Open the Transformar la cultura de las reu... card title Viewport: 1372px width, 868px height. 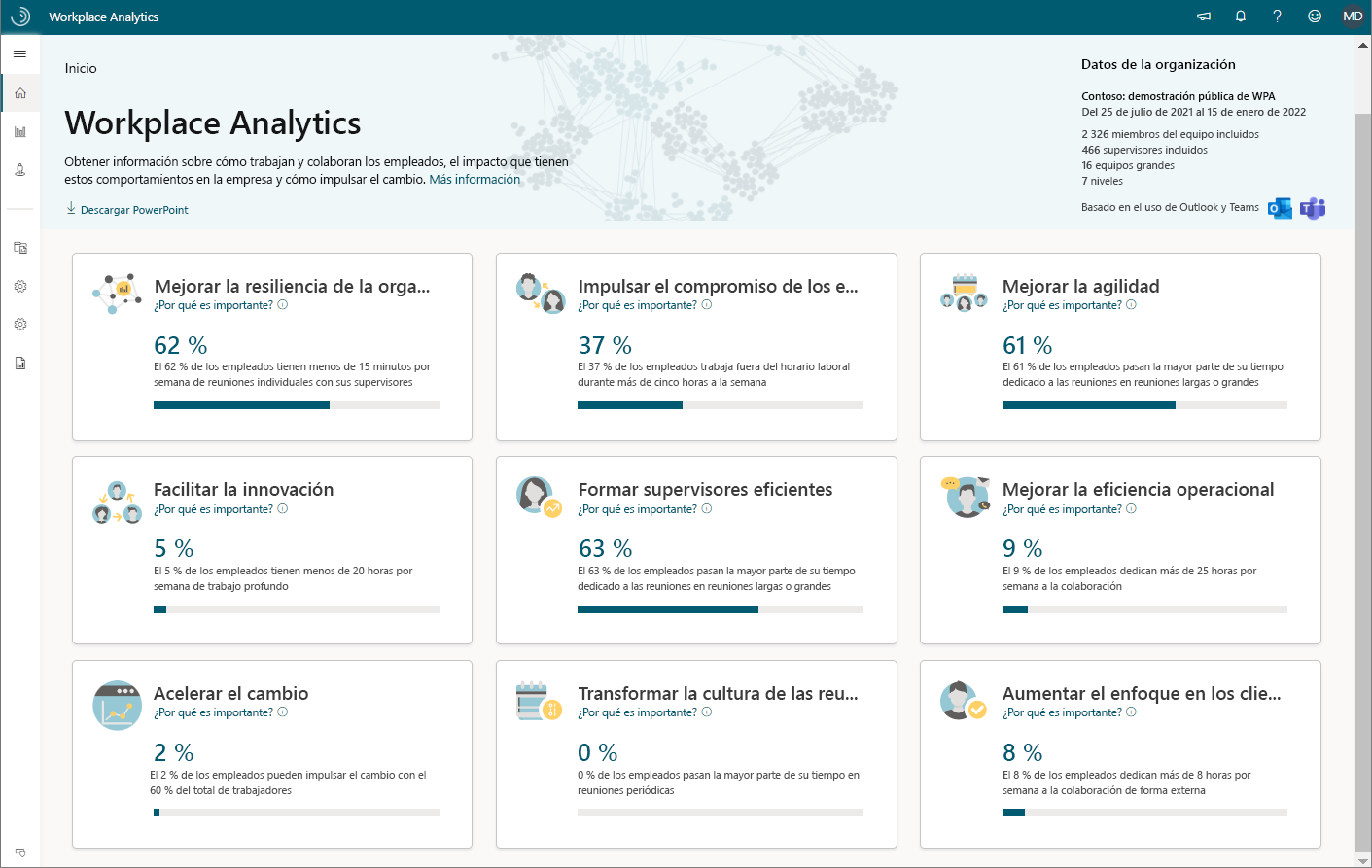pyautogui.click(x=719, y=693)
